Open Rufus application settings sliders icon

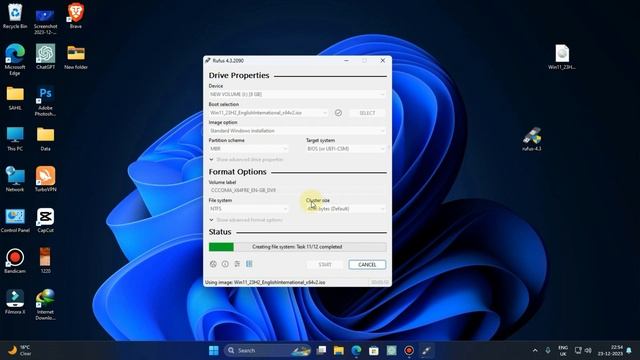click(237, 264)
